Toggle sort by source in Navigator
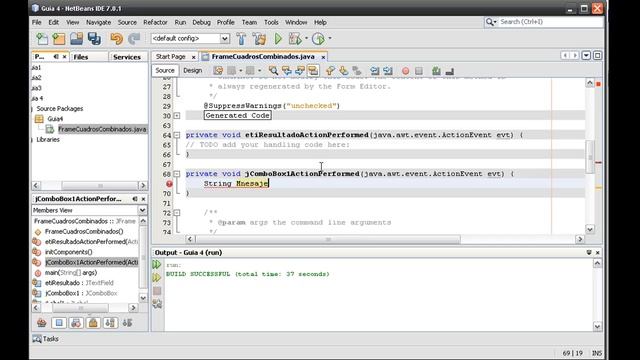640x360 pixels. click(127, 323)
